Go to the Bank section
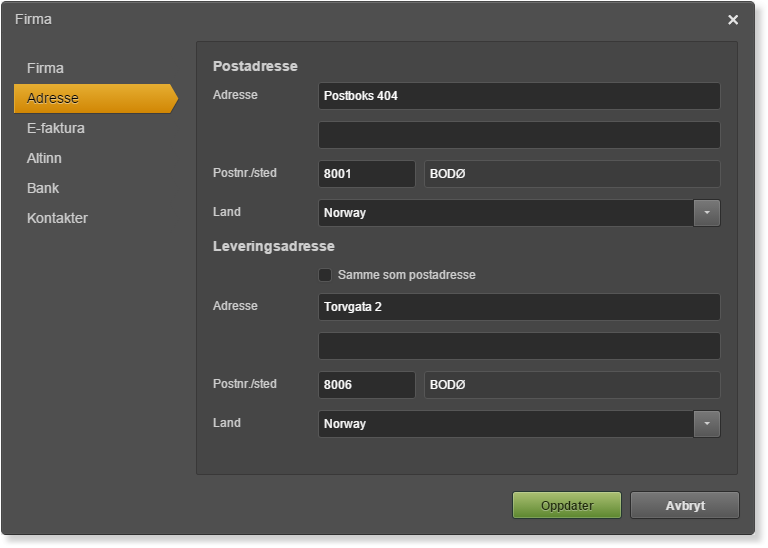This screenshot has width=768, height=548. coord(43,188)
